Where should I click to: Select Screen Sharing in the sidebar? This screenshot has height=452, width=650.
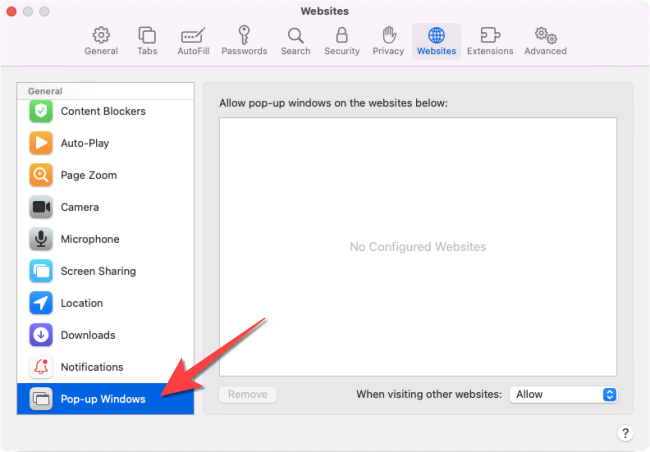(x=105, y=271)
